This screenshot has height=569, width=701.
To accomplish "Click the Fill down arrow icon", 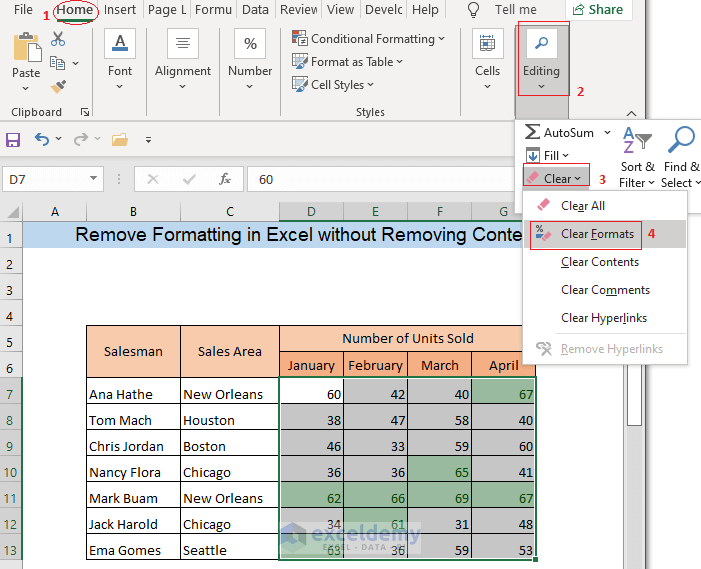I will [x=532, y=155].
